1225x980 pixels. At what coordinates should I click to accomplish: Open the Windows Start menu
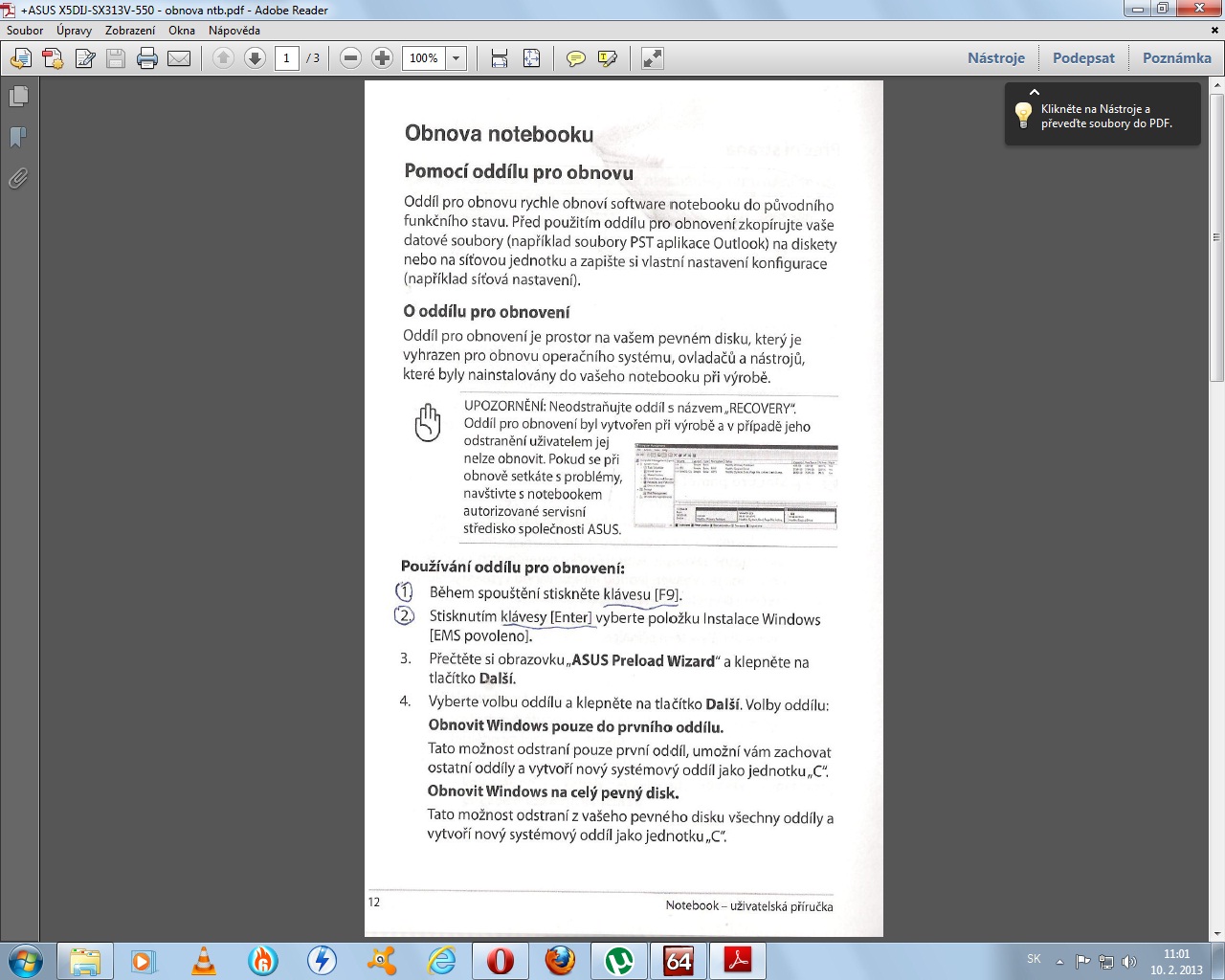pos(25,961)
